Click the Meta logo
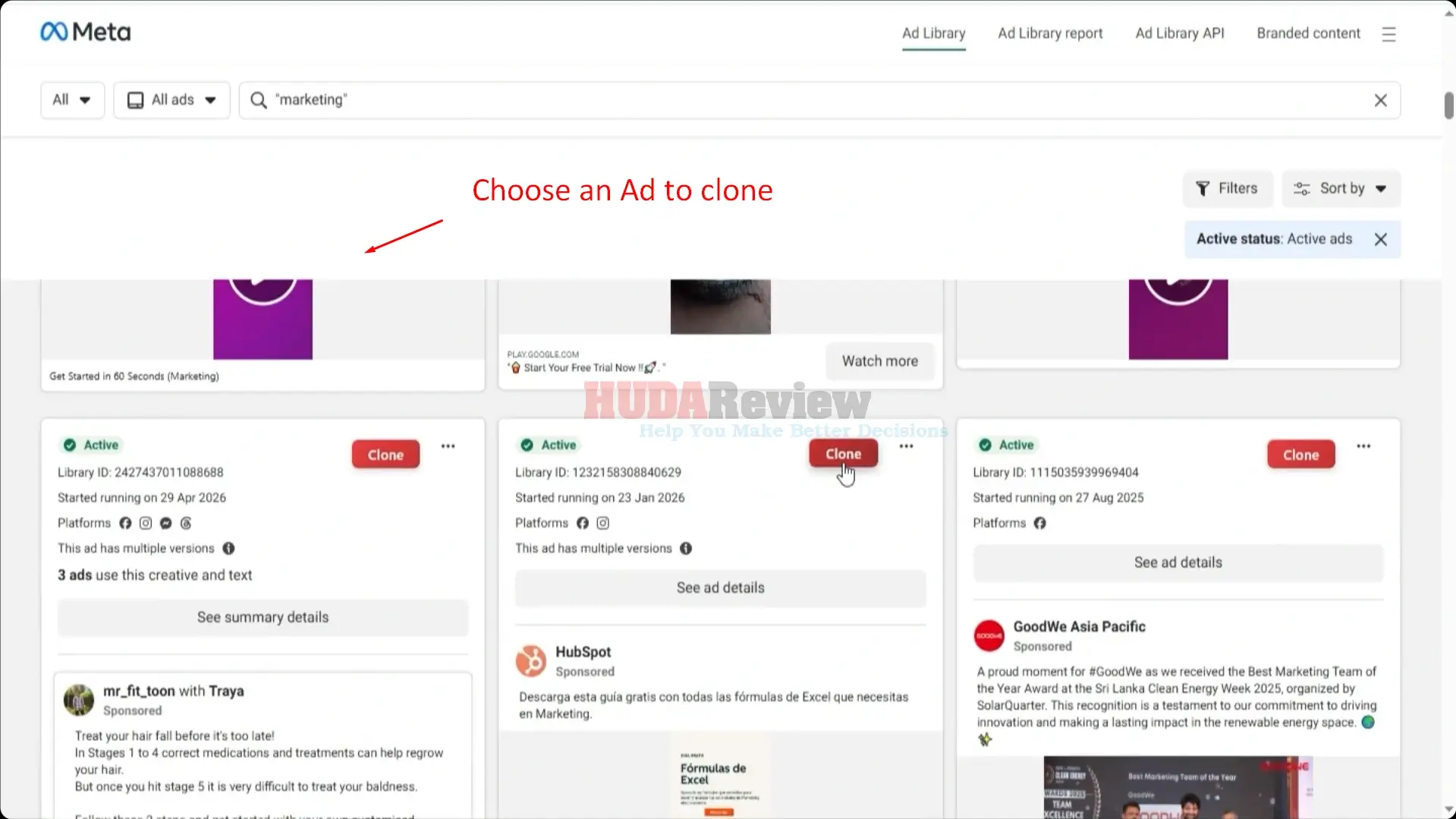Viewport: 1456px width, 819px height. point(85,32)
